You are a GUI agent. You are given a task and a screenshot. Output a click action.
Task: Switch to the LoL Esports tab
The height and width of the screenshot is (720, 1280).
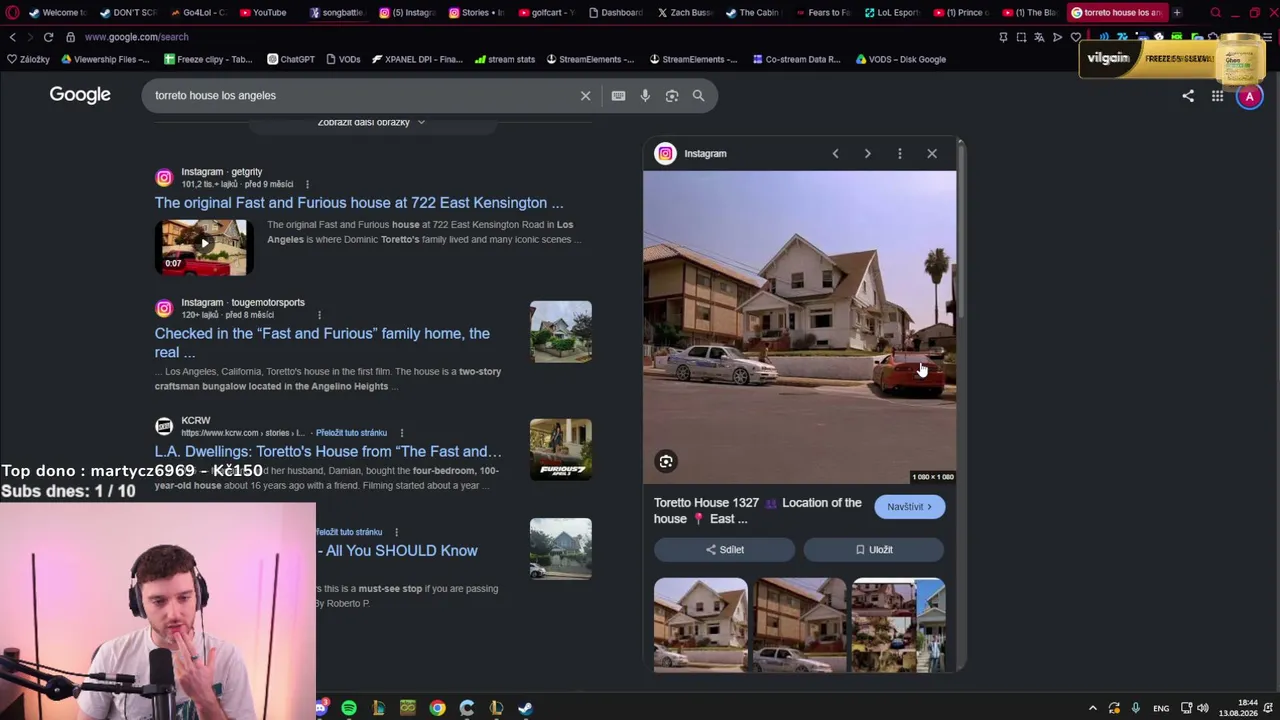coord(892,13)
